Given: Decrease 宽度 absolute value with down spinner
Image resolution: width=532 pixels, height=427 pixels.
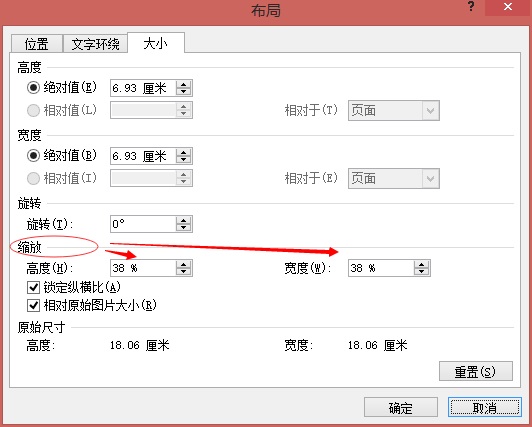Looking at the screenshot, I should (x=184, y=160).
